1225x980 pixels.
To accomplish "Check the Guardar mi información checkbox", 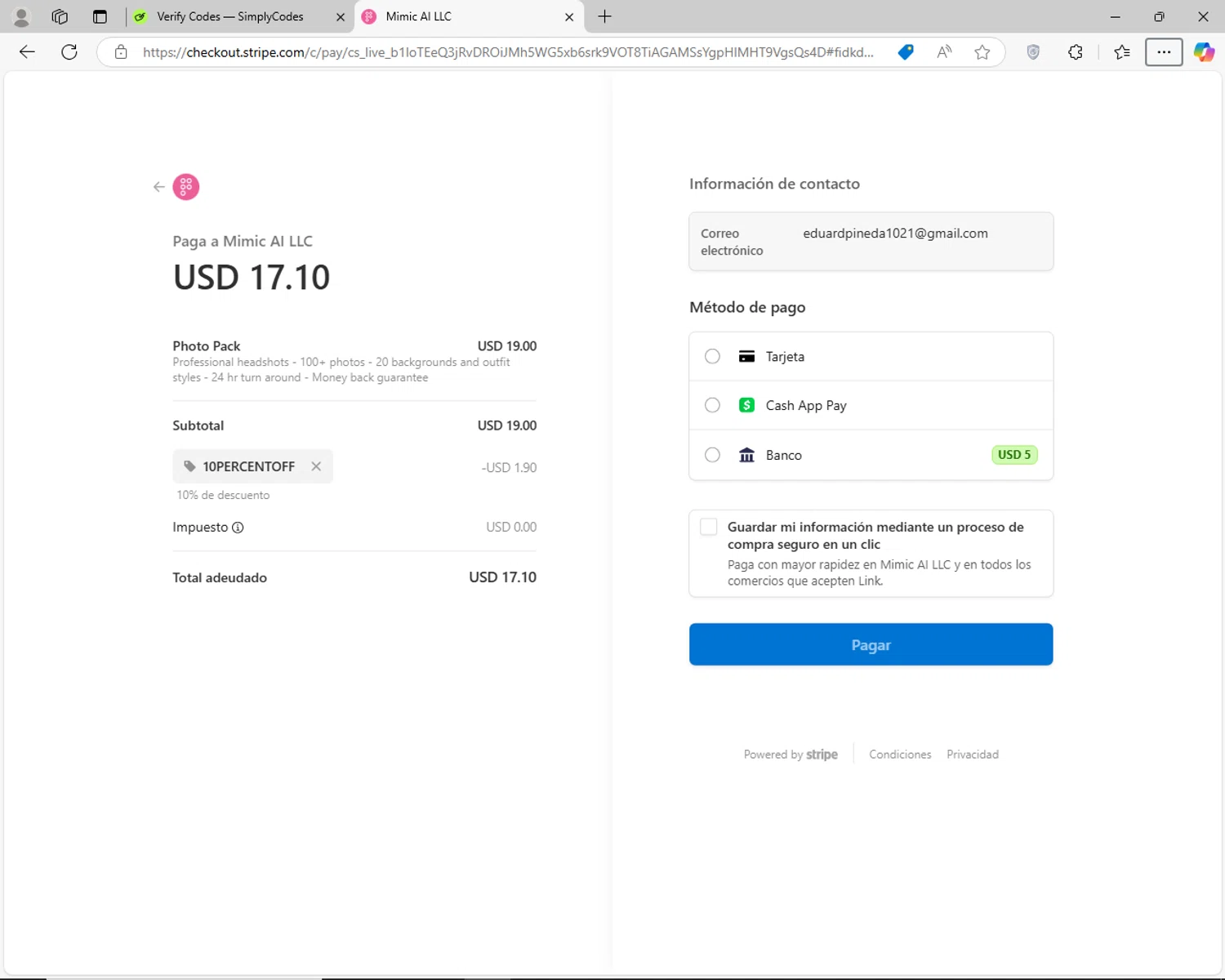I will coord(709,527).
